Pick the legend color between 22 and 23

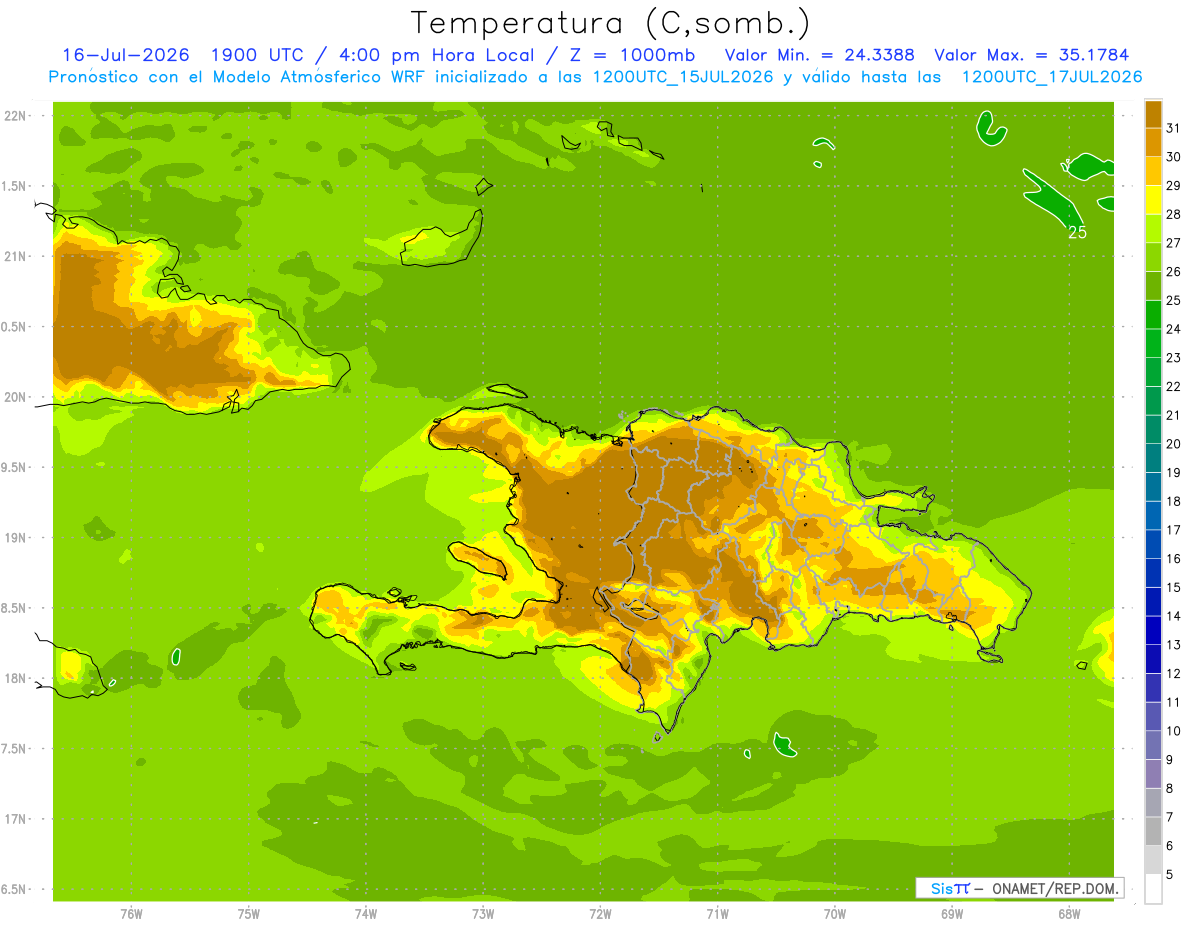[x=1153, y=372]
